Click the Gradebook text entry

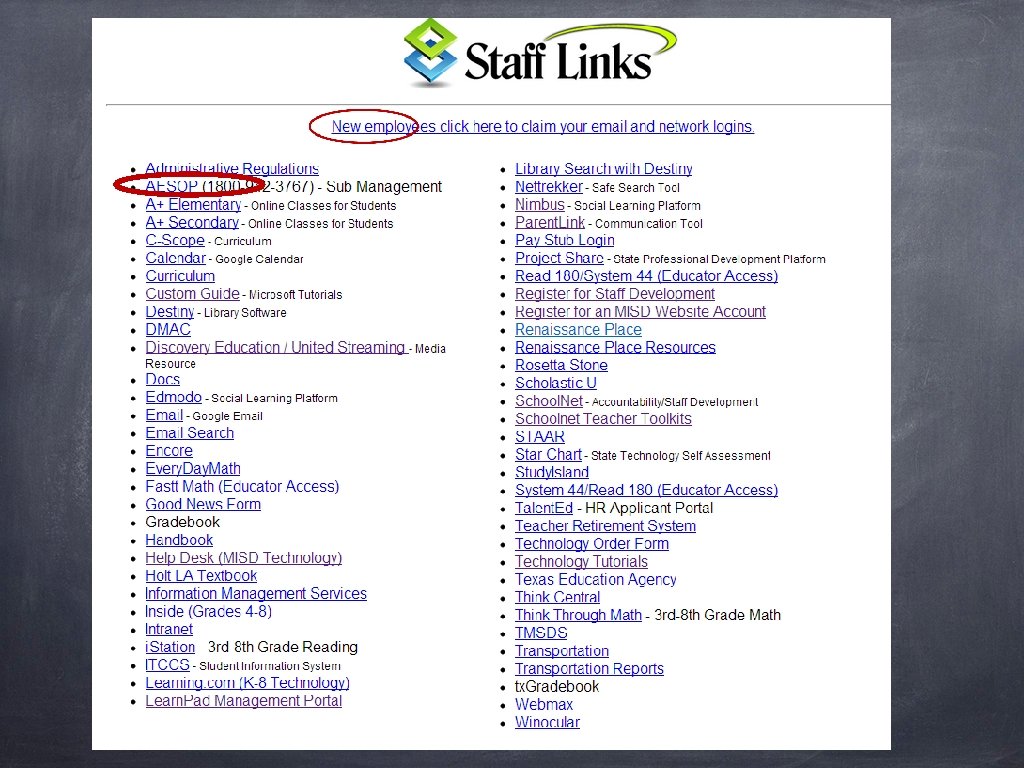tap(182, 522)
